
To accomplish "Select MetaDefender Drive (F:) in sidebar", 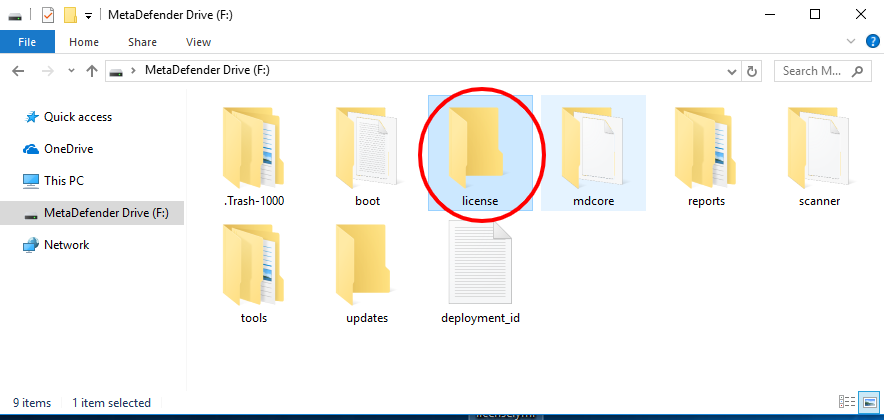I will [92, 213].
